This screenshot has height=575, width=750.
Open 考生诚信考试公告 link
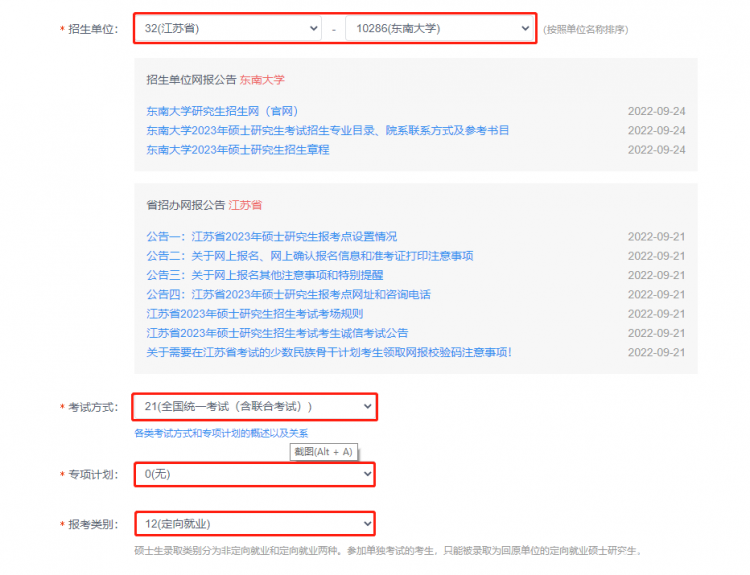coord(277,333)
